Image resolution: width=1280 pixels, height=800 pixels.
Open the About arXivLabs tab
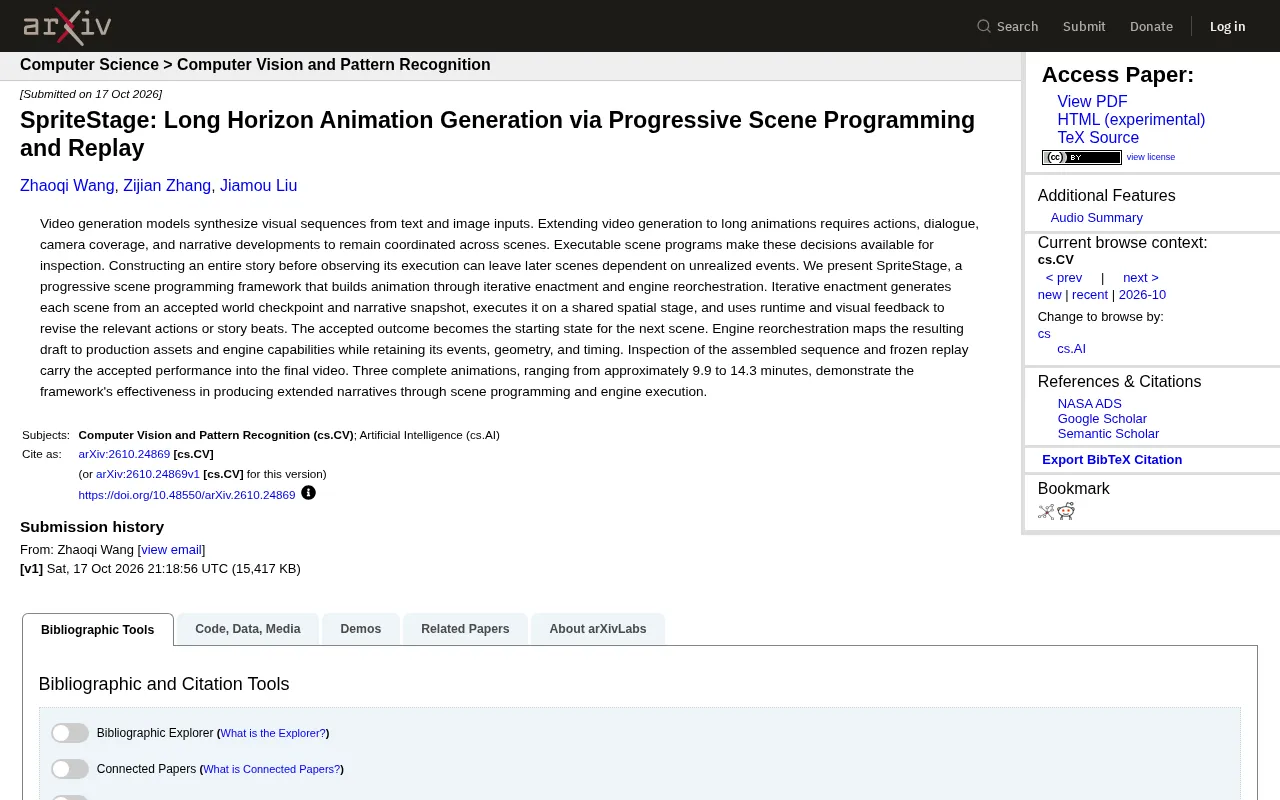(598, 629)
